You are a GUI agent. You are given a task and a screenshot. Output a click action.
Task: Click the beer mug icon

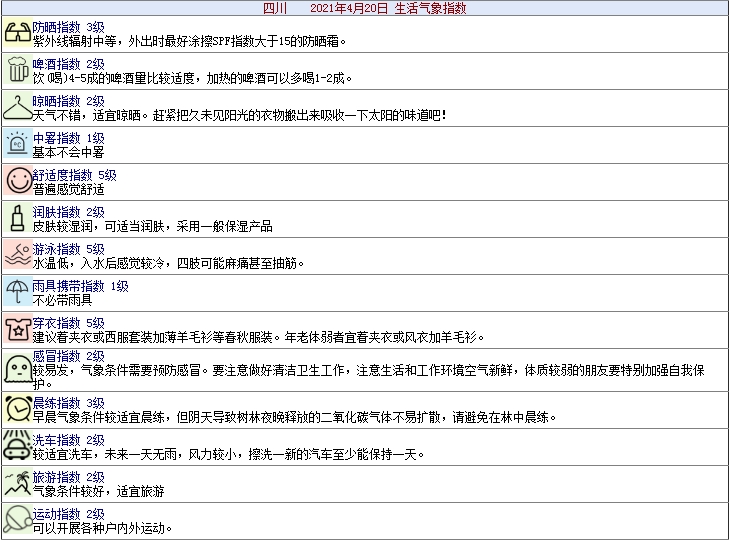click(x=17, y=70)
